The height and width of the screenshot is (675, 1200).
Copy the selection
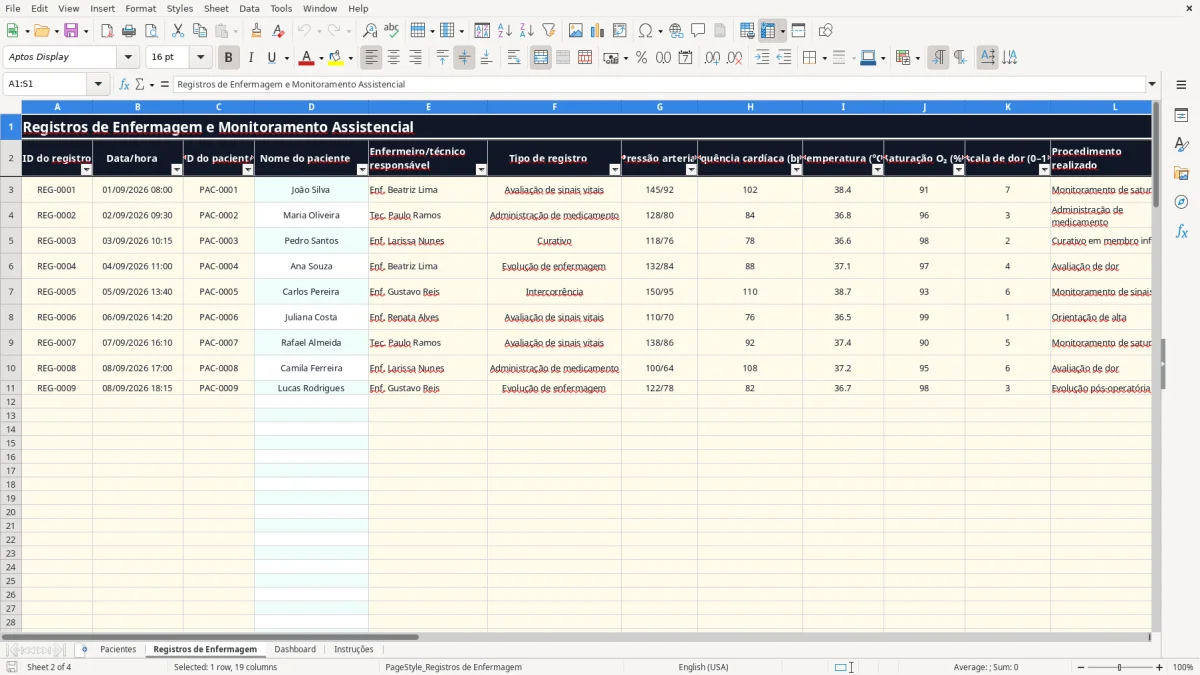click(199, 31)
